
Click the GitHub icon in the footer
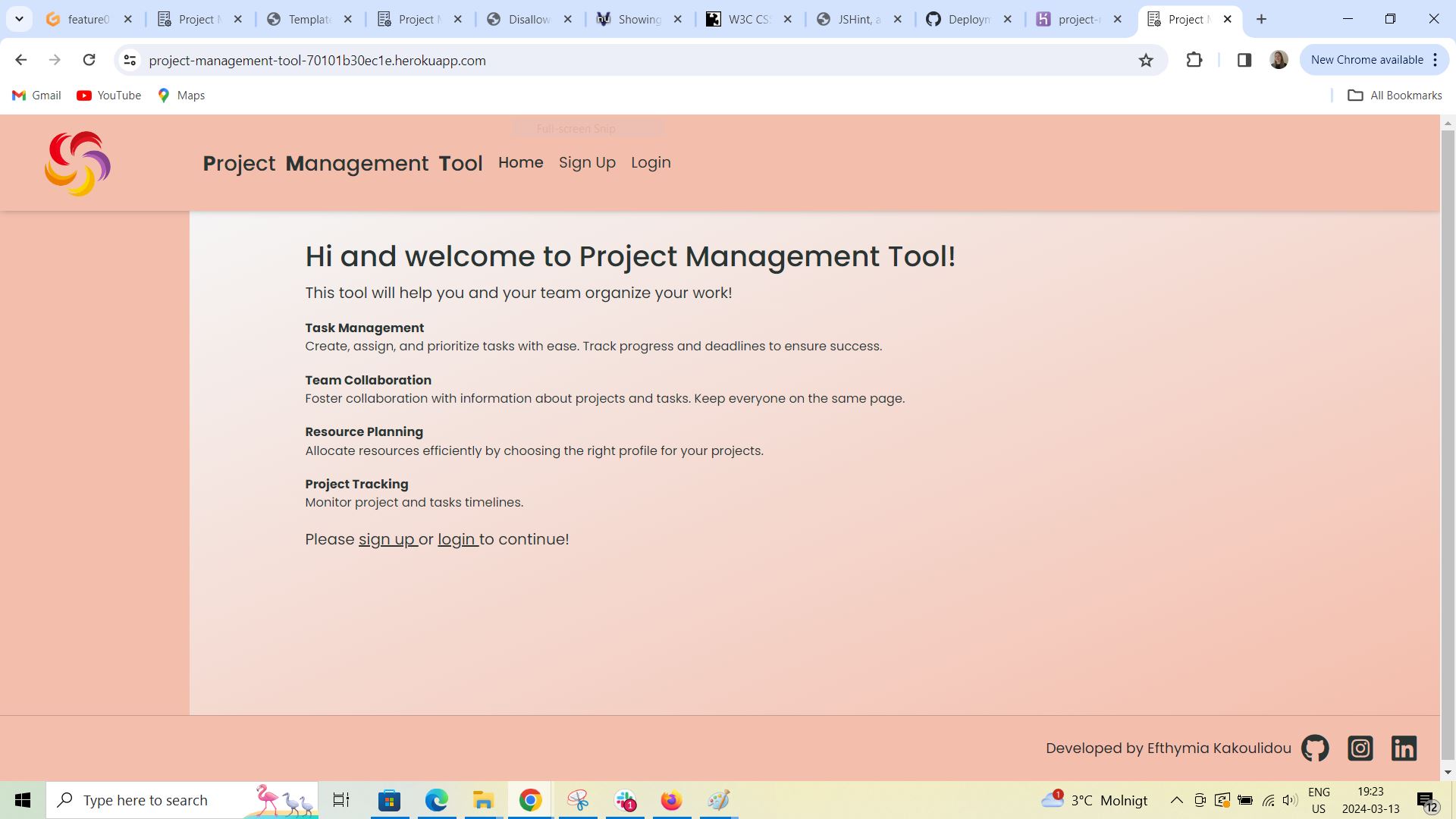[1314, 748]
